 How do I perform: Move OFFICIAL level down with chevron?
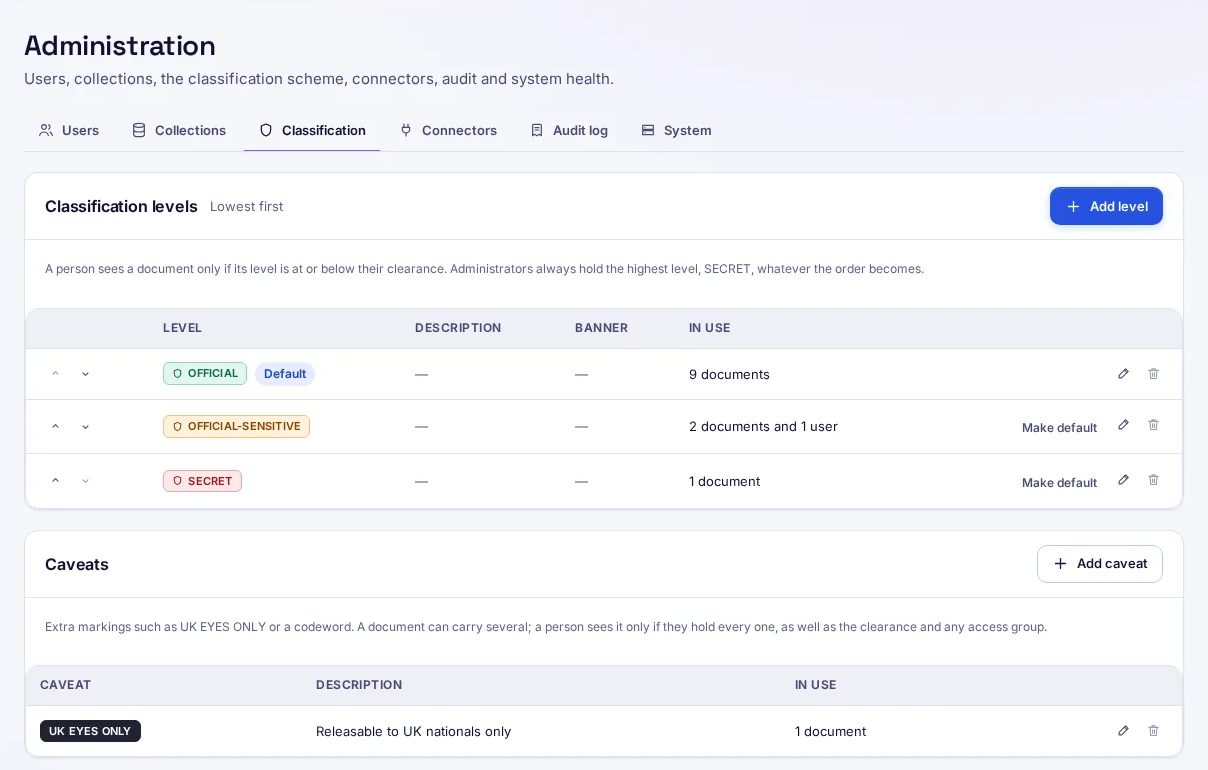(x=85, y=374)
